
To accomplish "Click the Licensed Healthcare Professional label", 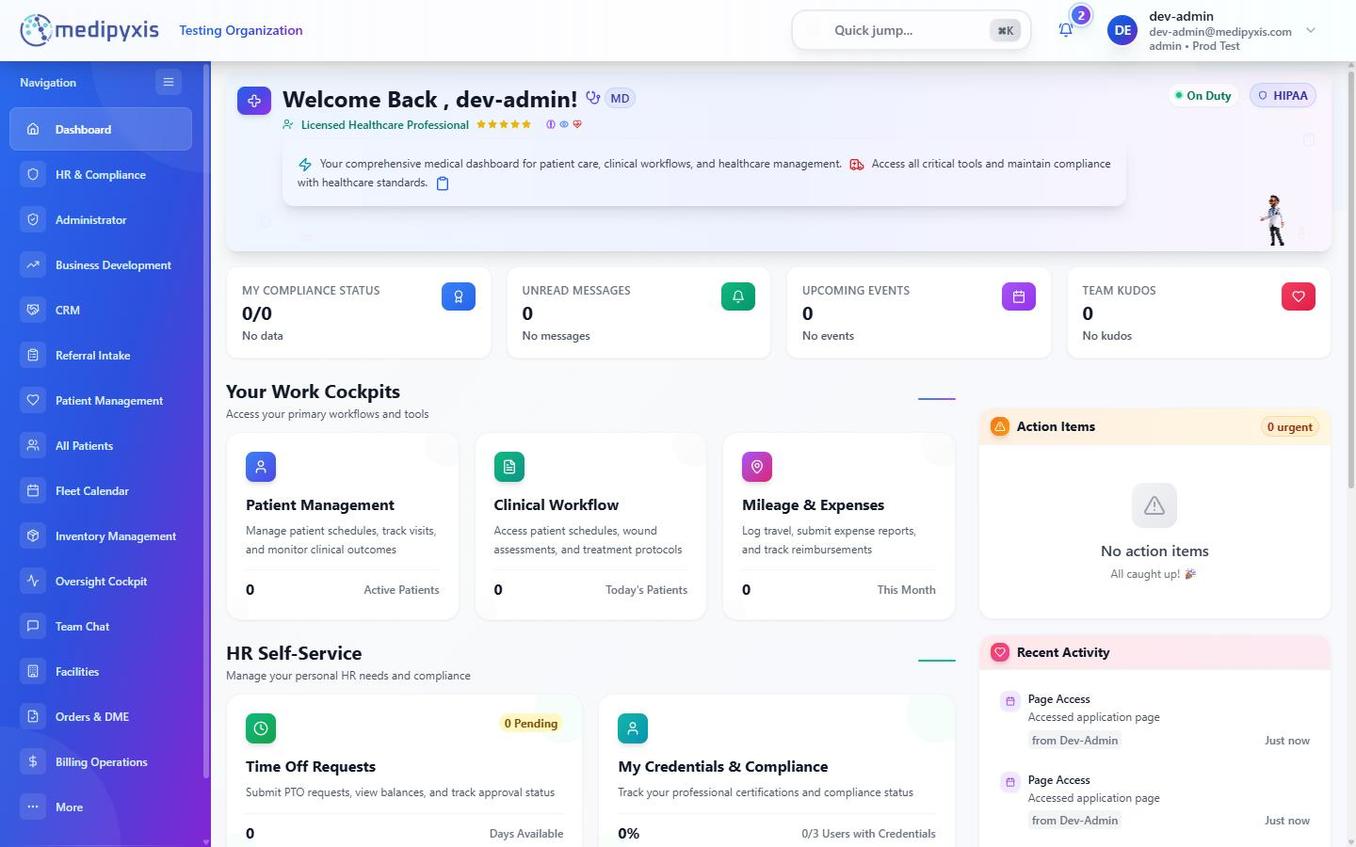I will pos(385,125).
